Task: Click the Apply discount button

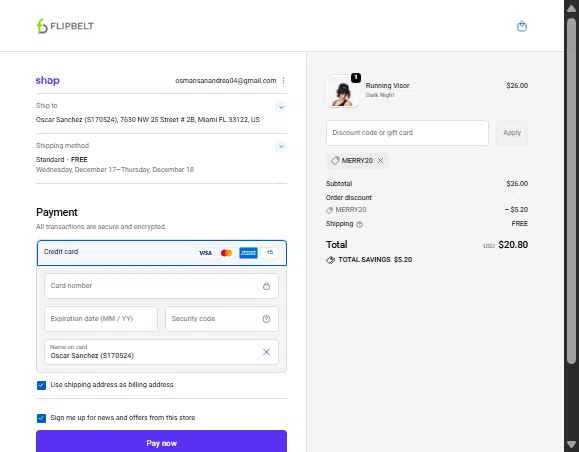Action: coord(512,133)
